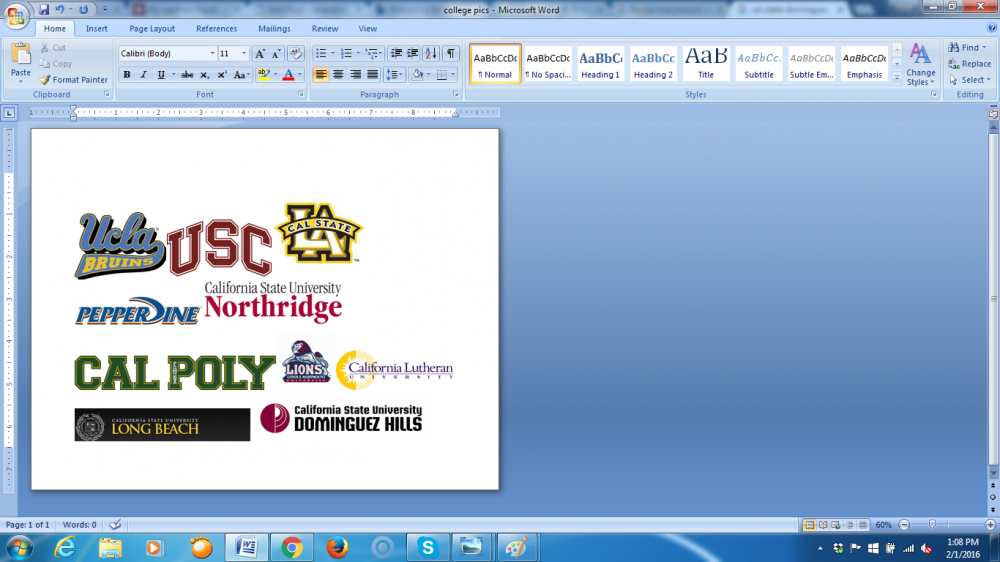Open the multilevel list menu
Screen dimensions: 1000x562
(373, 54)
